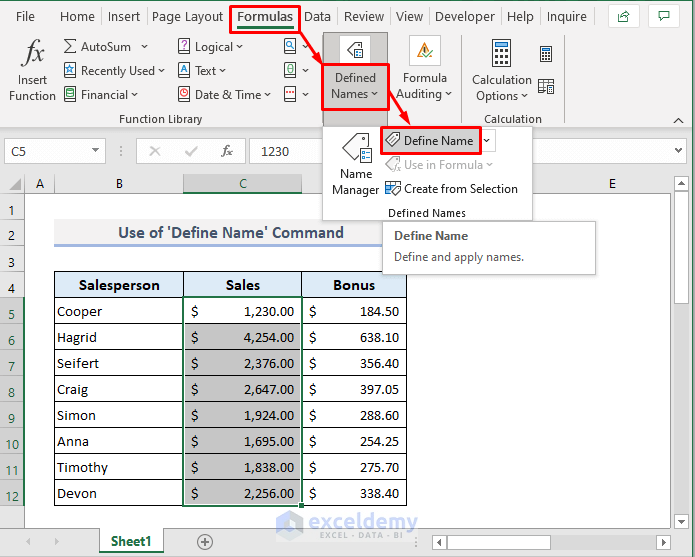Select the cell containing Cooper

pos(119,311)
